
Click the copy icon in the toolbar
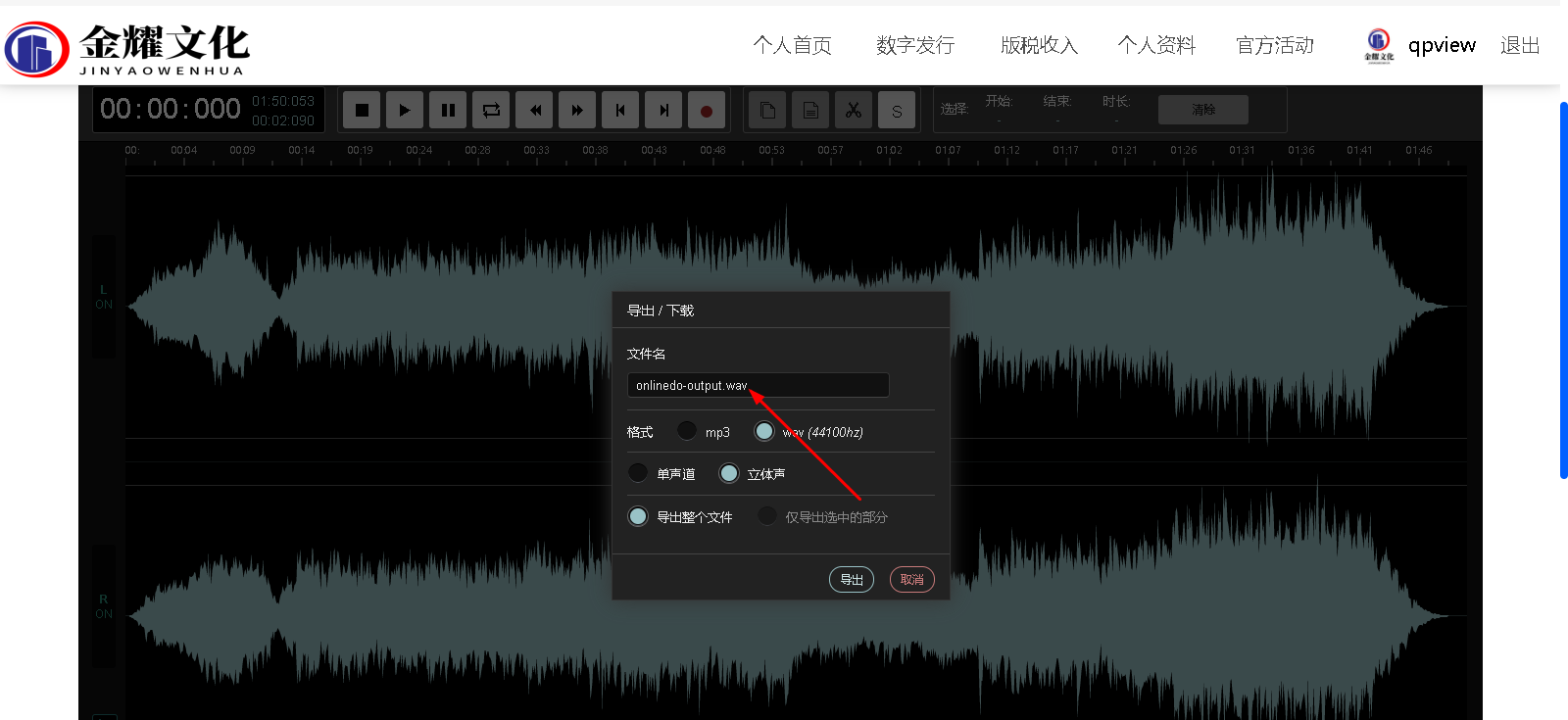pyautogui.click(x=767, y=111)
